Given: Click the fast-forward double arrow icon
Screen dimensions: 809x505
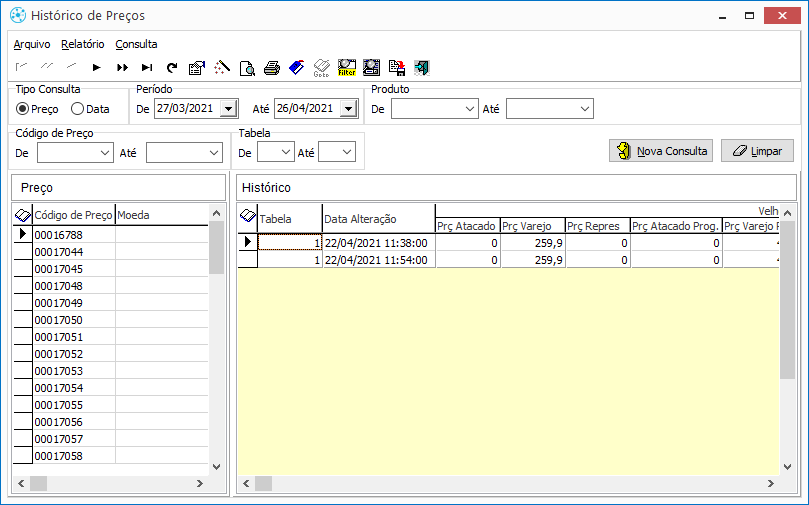Looking at the screenshot, I should coord(122,67).
